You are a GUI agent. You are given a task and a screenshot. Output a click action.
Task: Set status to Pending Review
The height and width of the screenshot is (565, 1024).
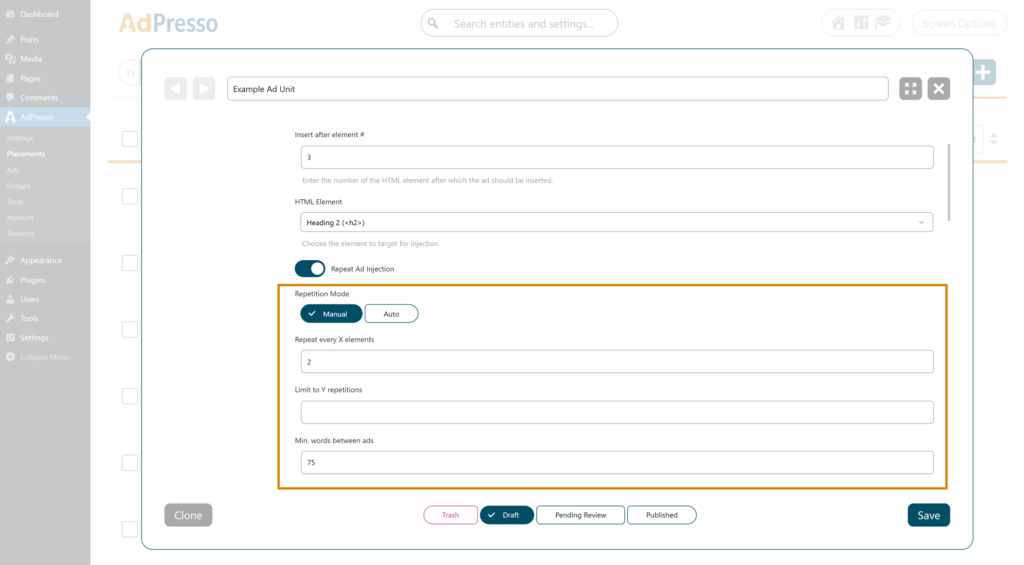[x=580, y=515]
